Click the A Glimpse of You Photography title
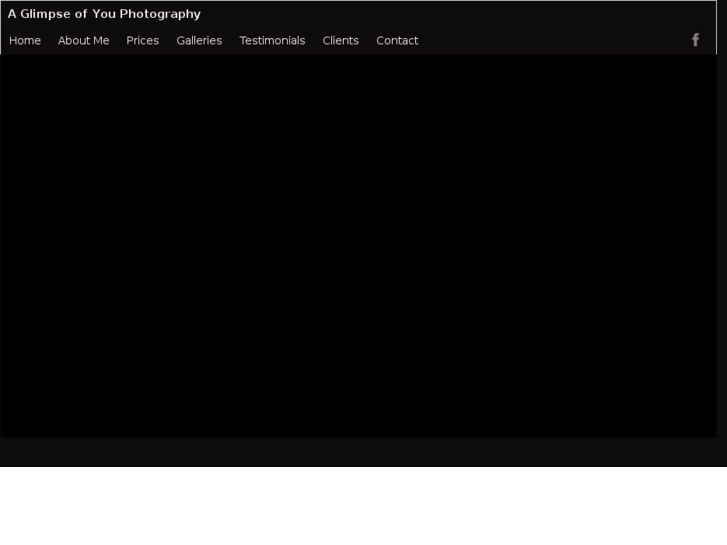 104,14
